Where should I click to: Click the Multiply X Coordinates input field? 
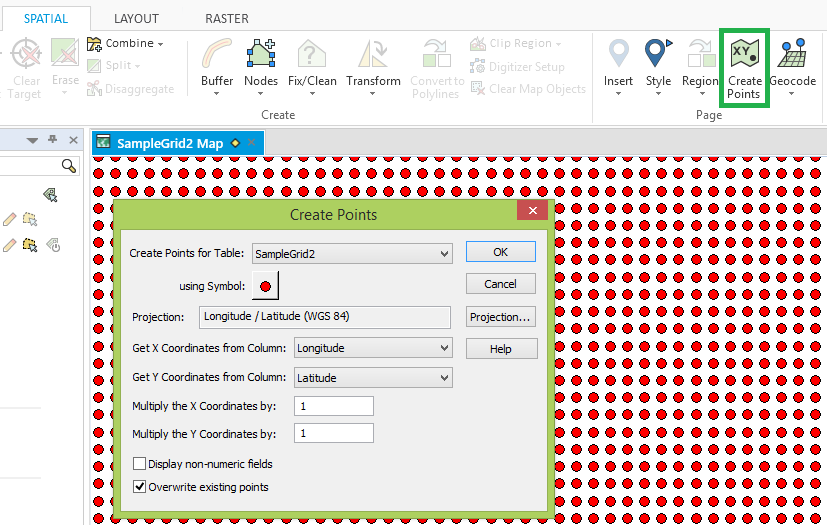[x=334, y=406]
